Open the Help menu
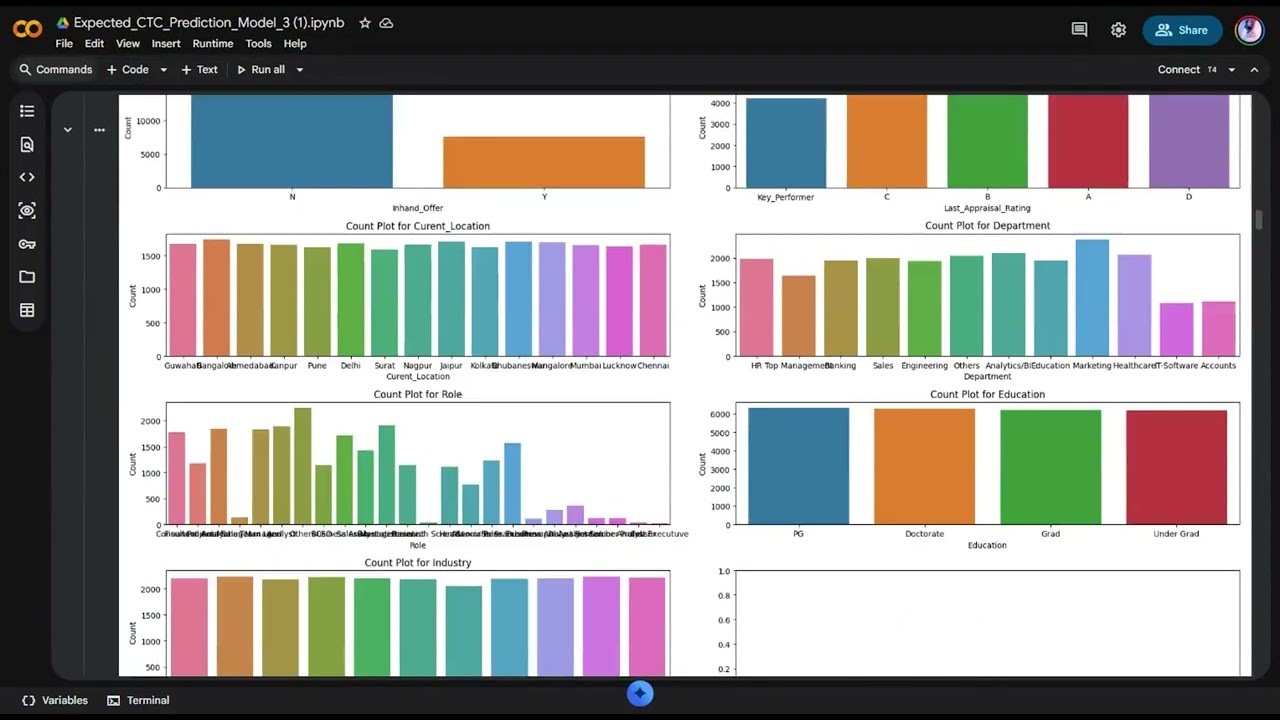 [295, 44]
